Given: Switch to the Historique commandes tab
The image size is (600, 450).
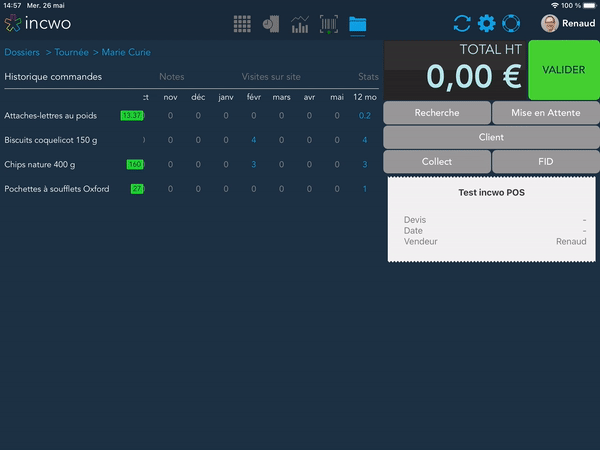Looking at the screenshot, I should pyautogui.click(x=53, y=77).
